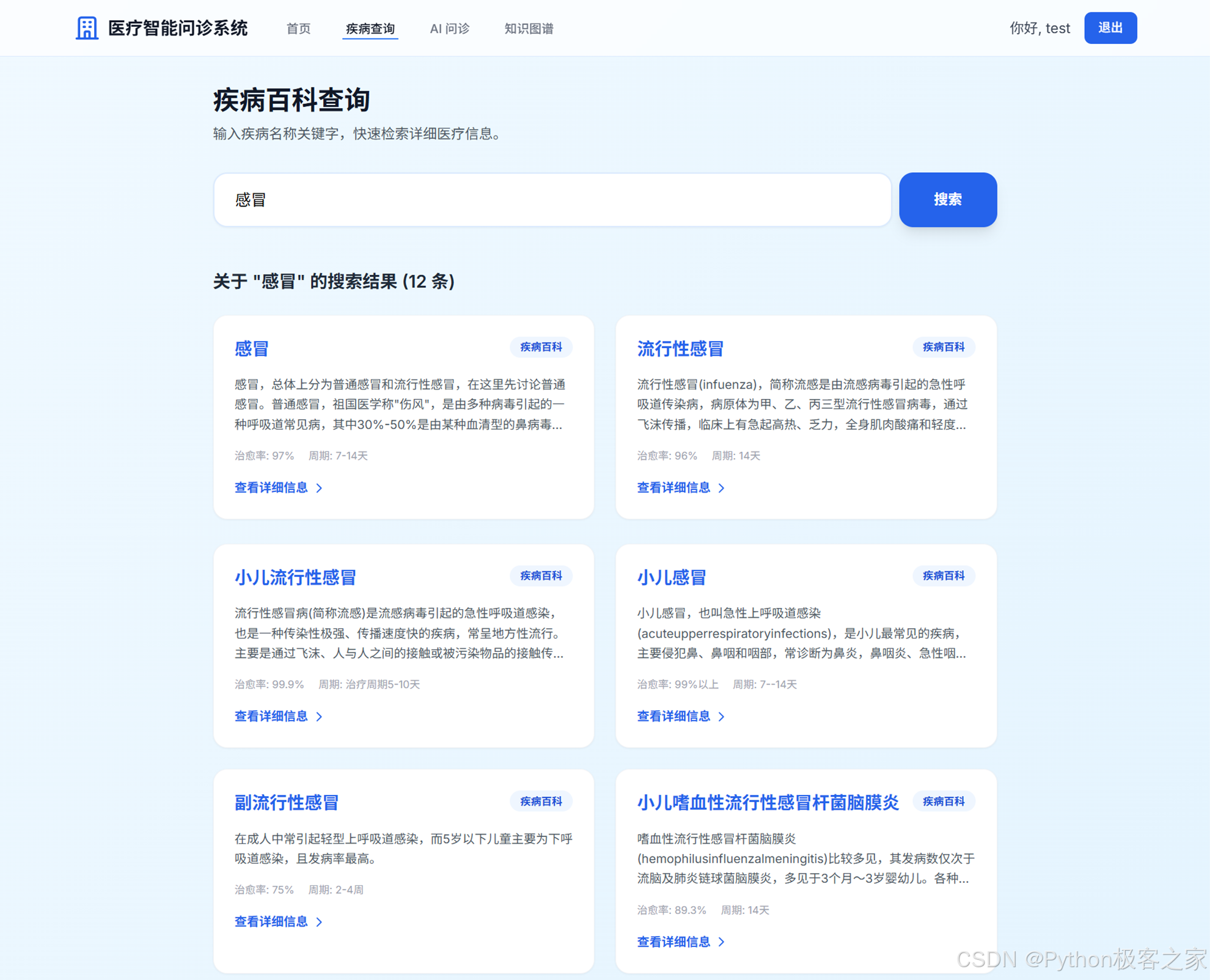Image resolution: width=1210 pixels, height=980 pixels.
Task: Click the hospital building logo icon
Action: point(87,28)
